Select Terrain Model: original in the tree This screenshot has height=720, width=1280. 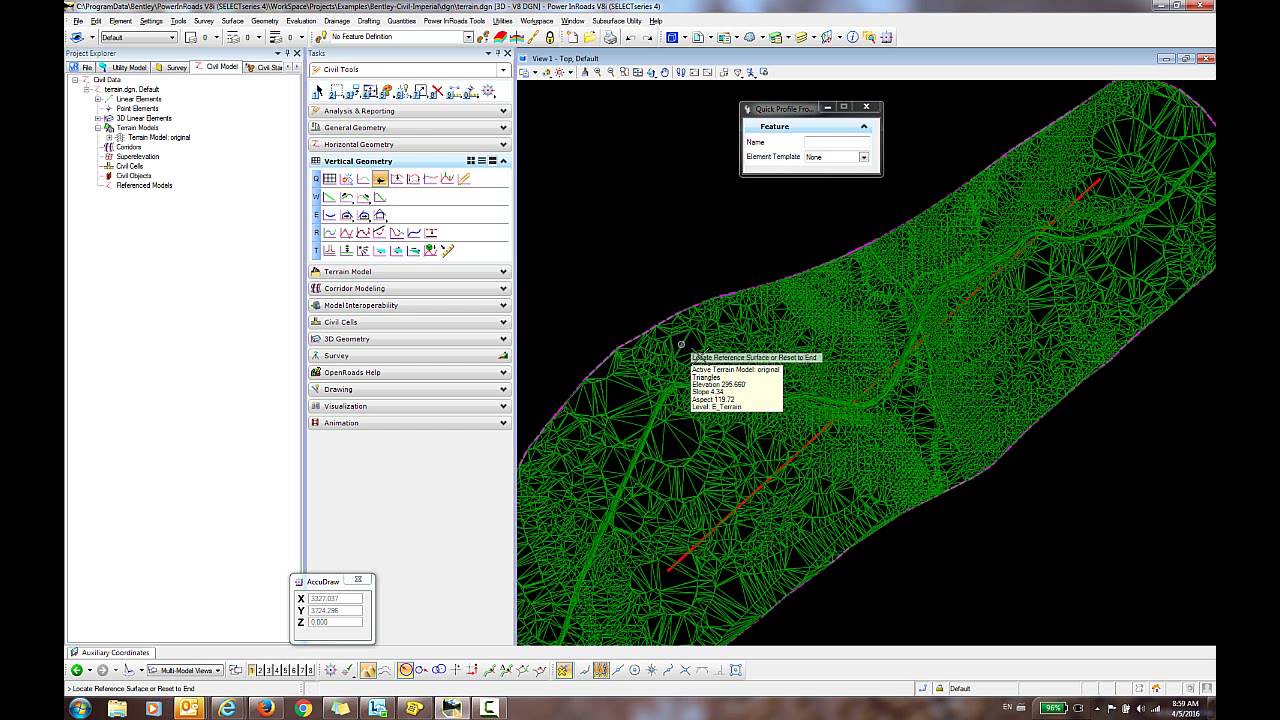(x=158, y=137)
